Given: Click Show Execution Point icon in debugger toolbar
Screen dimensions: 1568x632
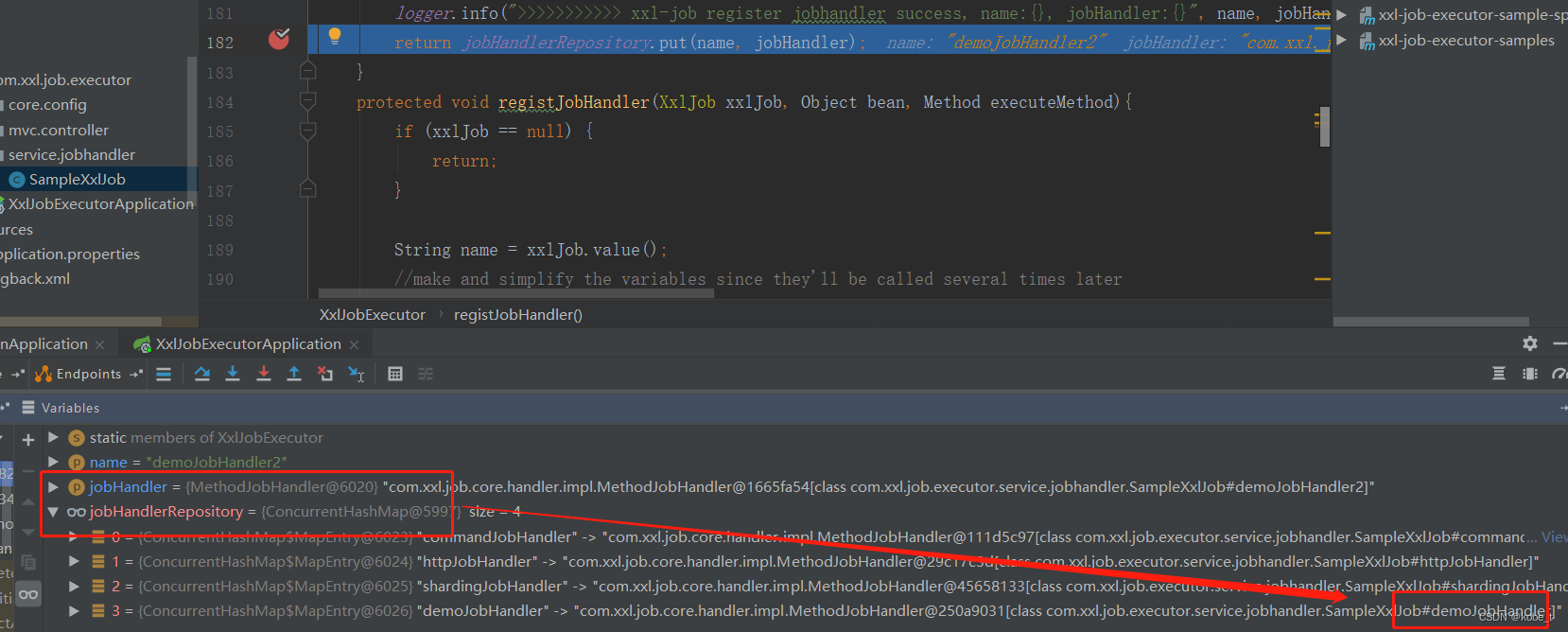Looking at the screenshot, I should 164,374.
